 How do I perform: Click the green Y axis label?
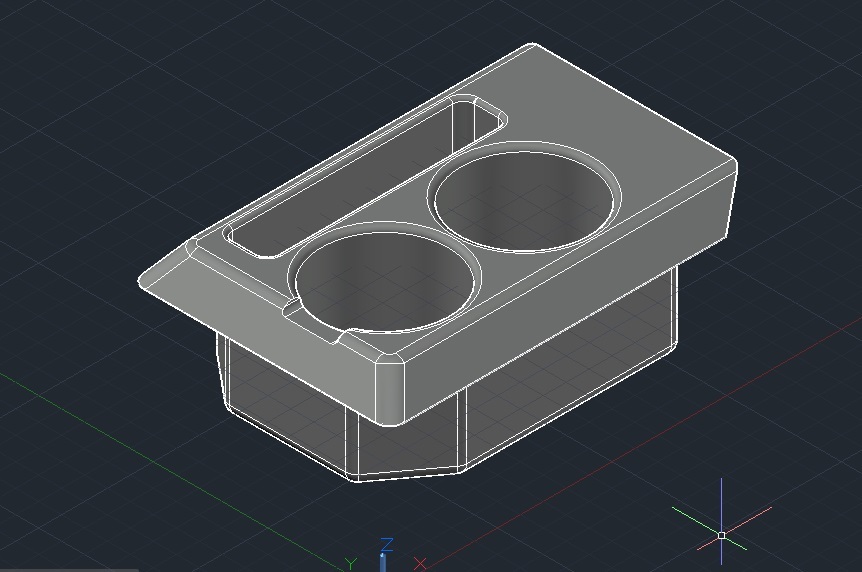pyautogui.click(x=351, y=564)
